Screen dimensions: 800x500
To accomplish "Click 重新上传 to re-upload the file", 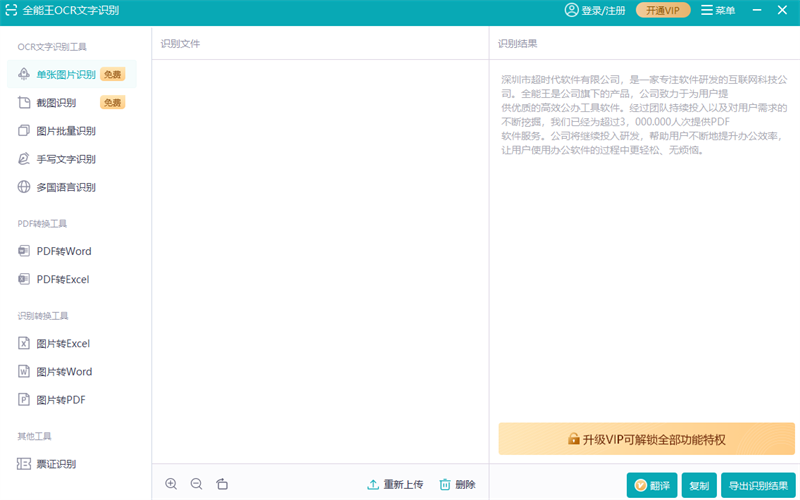I will [395, 484].
